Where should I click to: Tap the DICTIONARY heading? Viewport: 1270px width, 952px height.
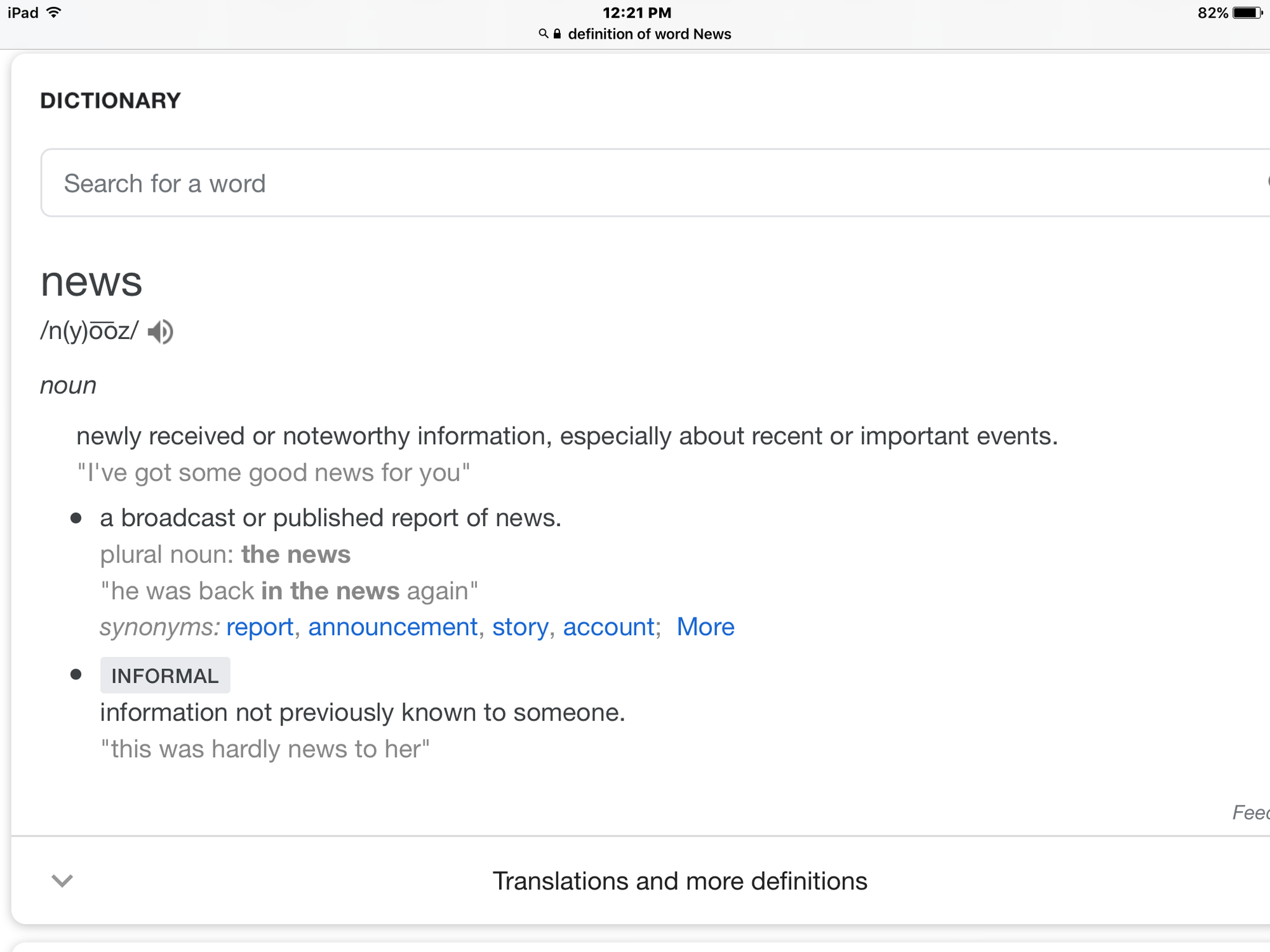click(110, 101)
